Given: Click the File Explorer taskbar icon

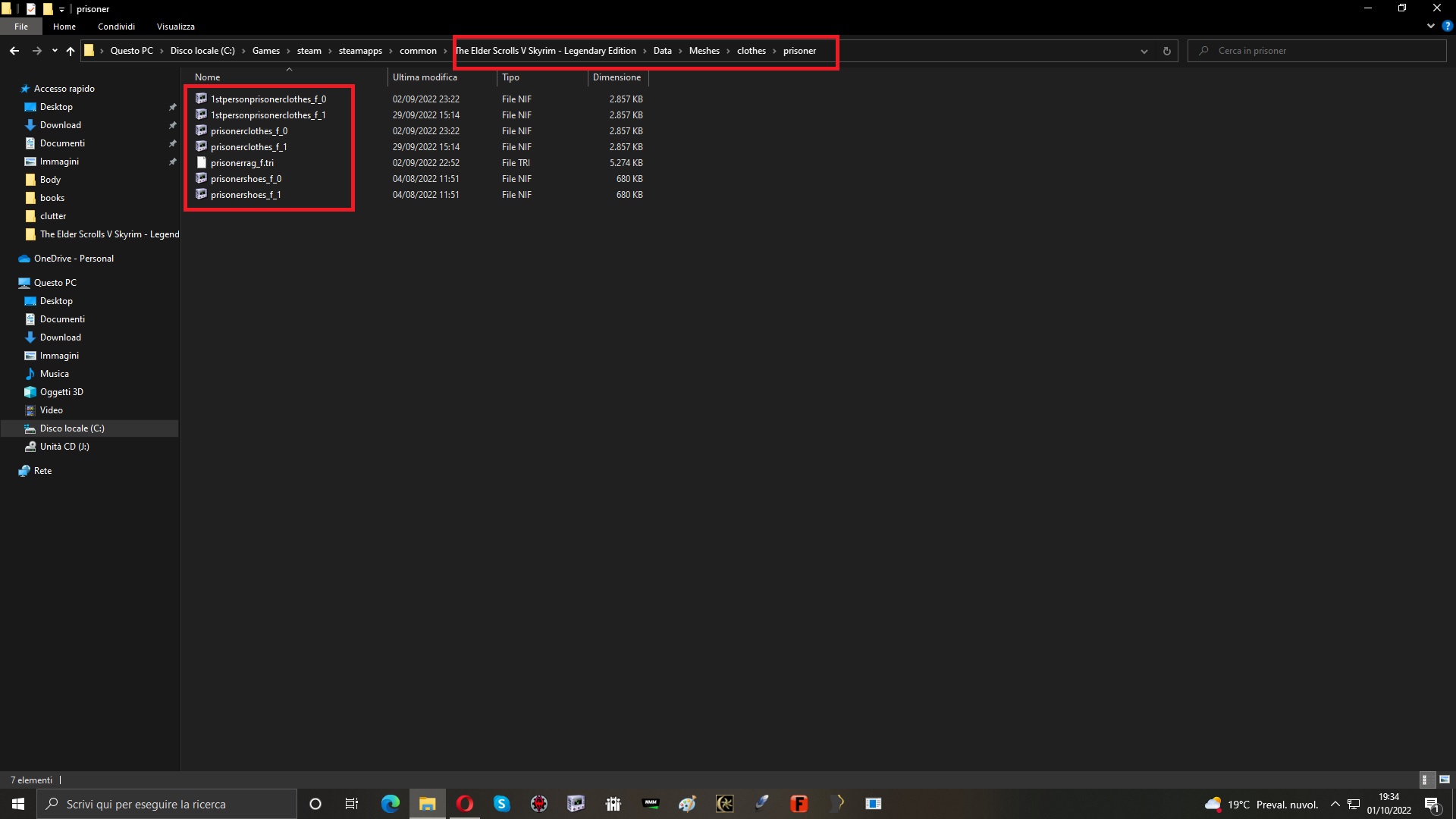Looking at the screenshot, I should click(428, 804).
